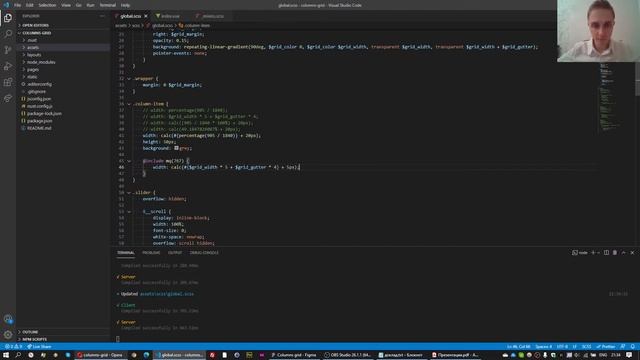Expand the static folder
Screen dimensions: 640x360
63,77
